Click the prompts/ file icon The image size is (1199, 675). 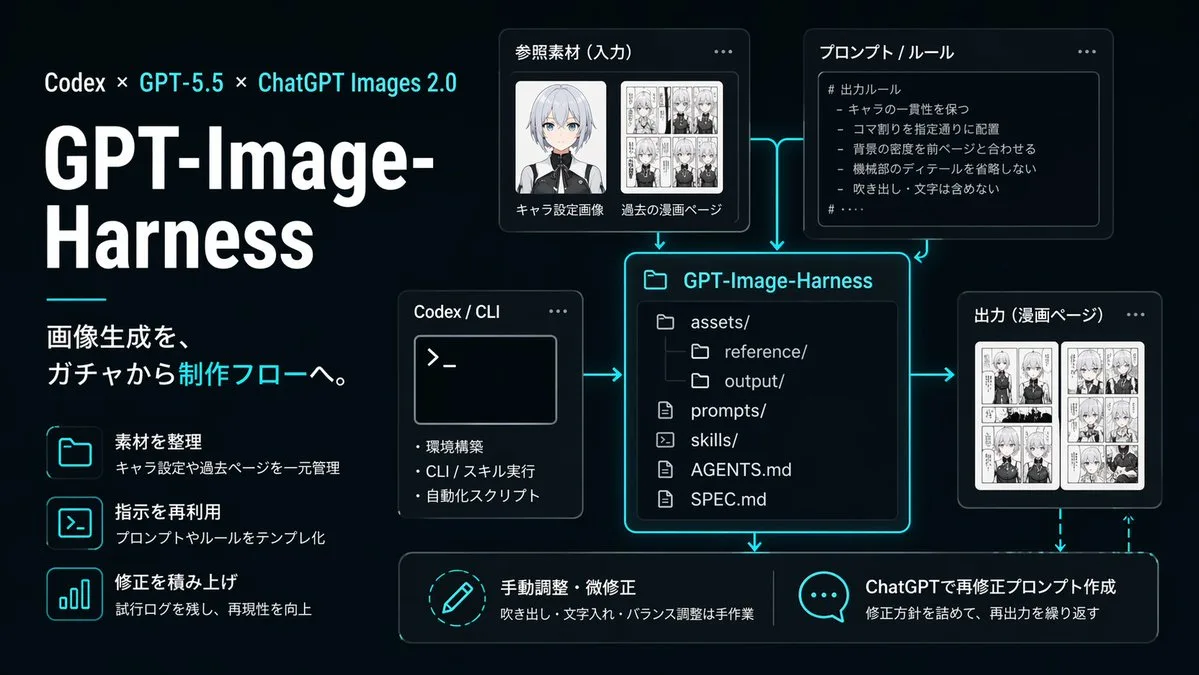pyautogui.click(x=665, y=411)
